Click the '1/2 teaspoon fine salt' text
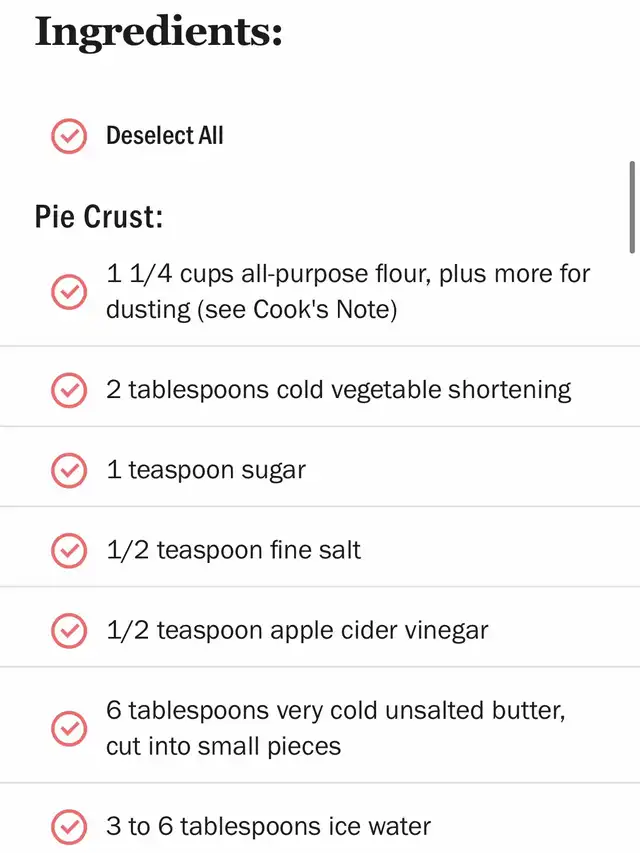Image resolution: width=640 pixels, height=853 pixels. point(233,550)
